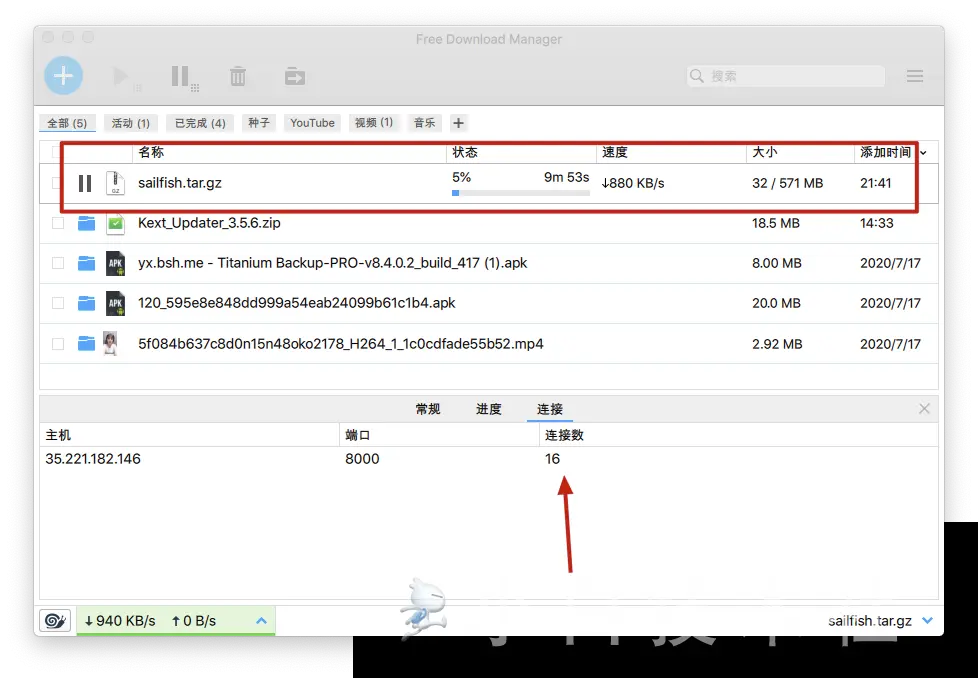Tick checkbox for the mp4 file
The height and width of the screenshot is (678, 978).
pyautogui.click(x=58, y=344)
